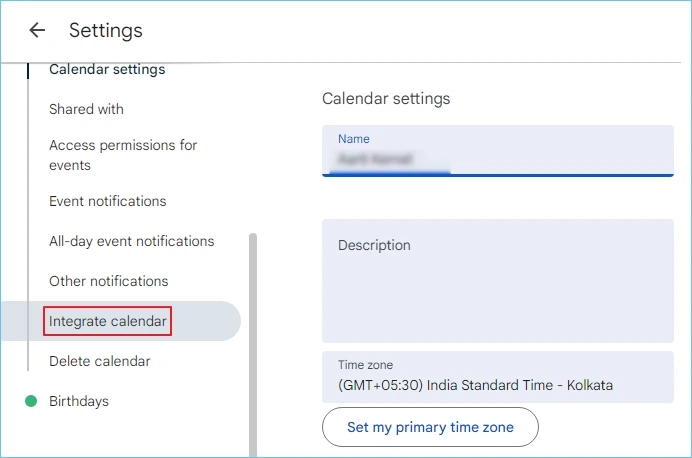Click the back arrow next to Settings

37,30
